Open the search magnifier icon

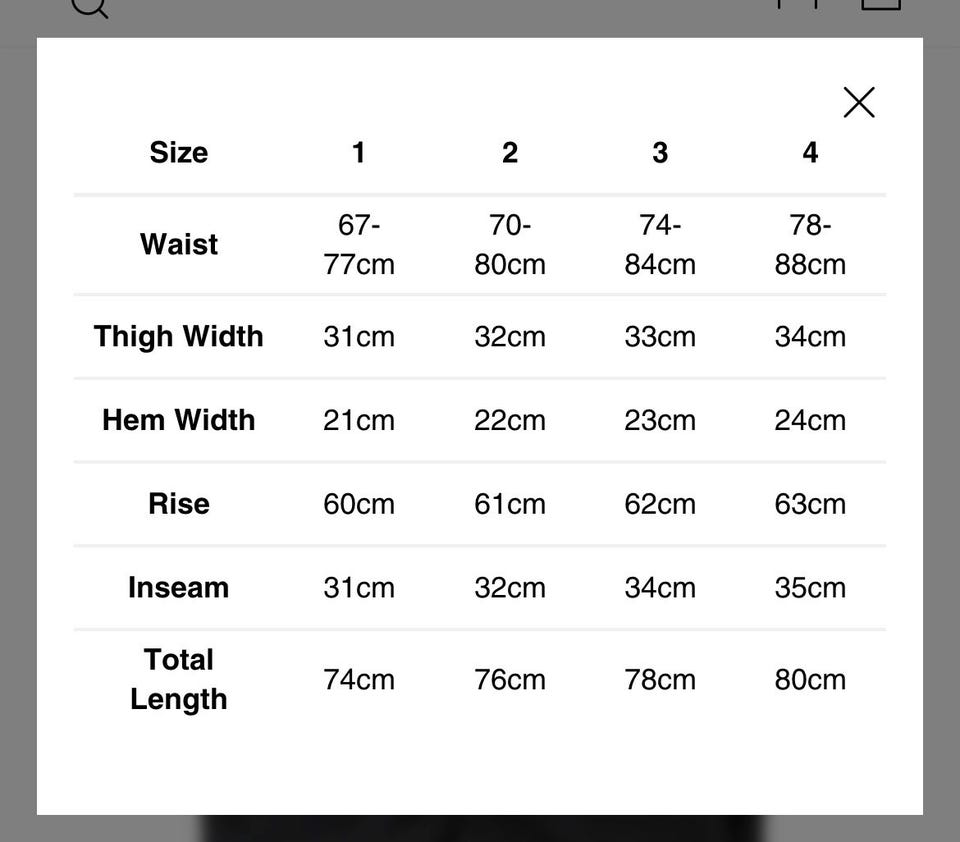click(x=90, y=6)
